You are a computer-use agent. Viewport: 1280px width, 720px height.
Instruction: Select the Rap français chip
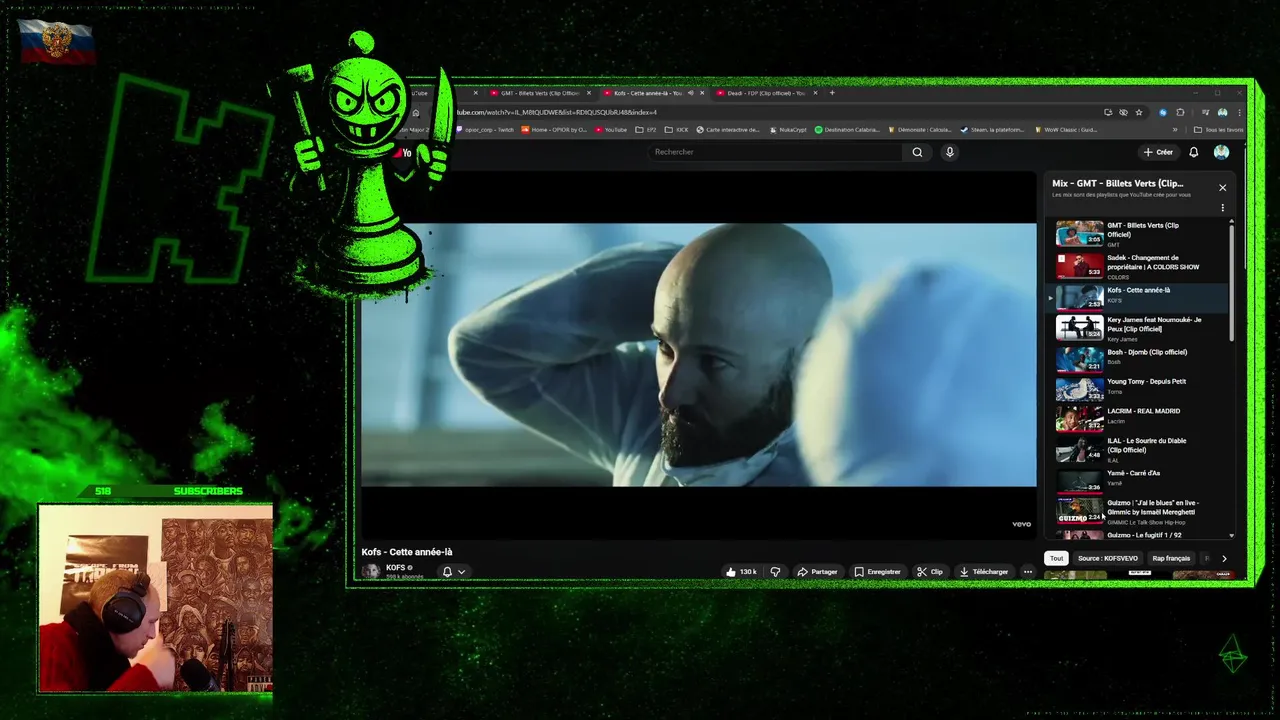click(x=1171, y=558)
